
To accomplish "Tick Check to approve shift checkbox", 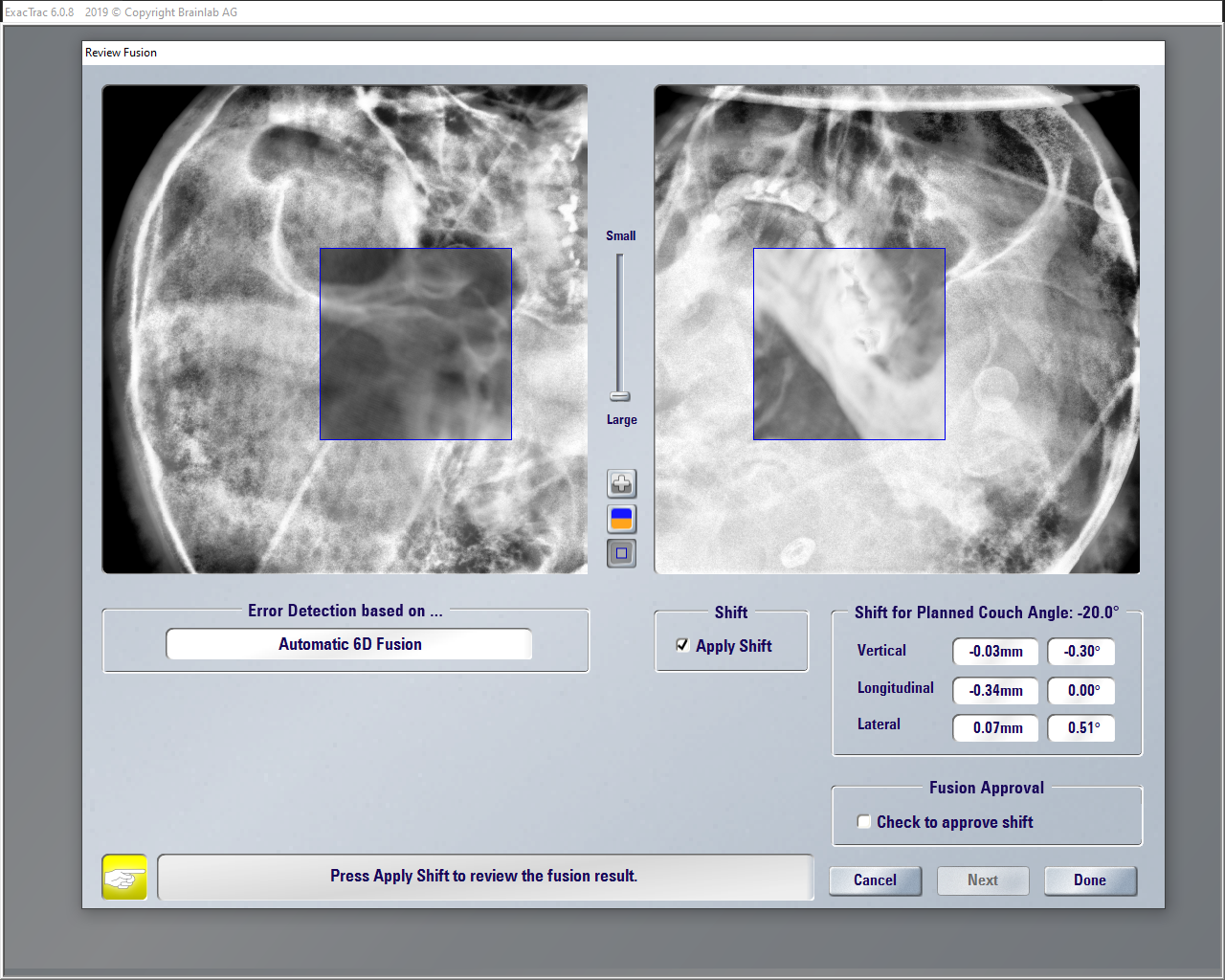I will [x=864, y=821].
